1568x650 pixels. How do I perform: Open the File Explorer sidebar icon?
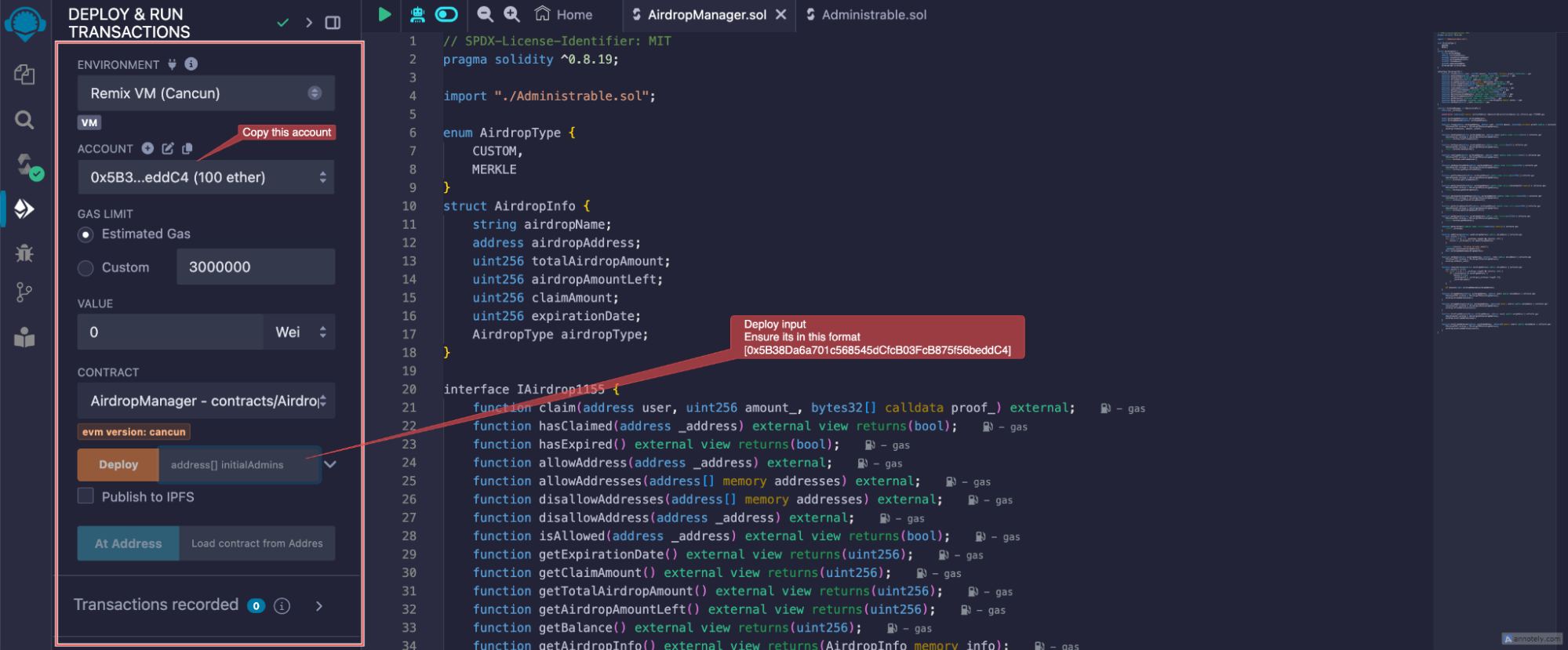point(24,74)
